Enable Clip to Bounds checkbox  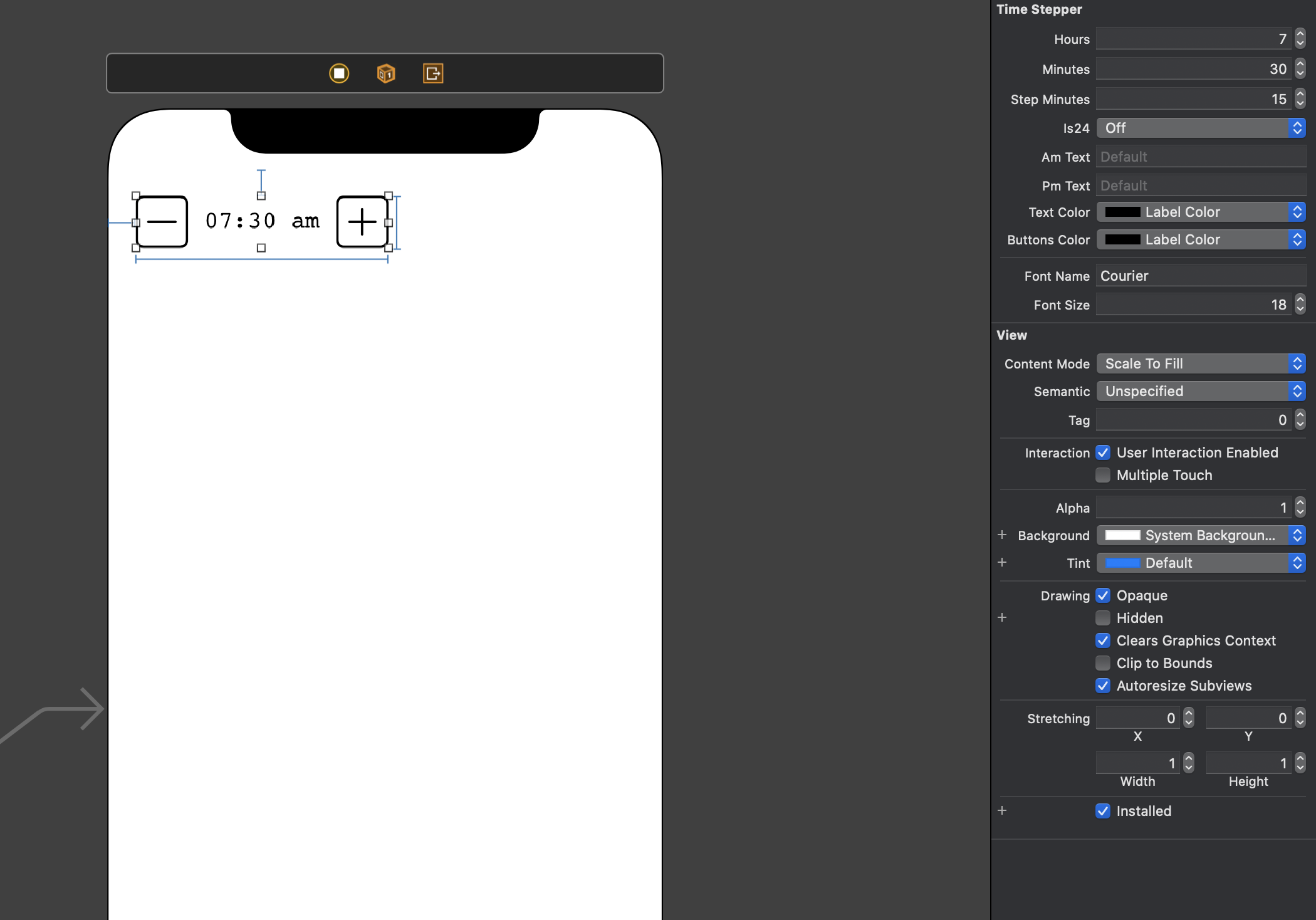click(1103, 663)
